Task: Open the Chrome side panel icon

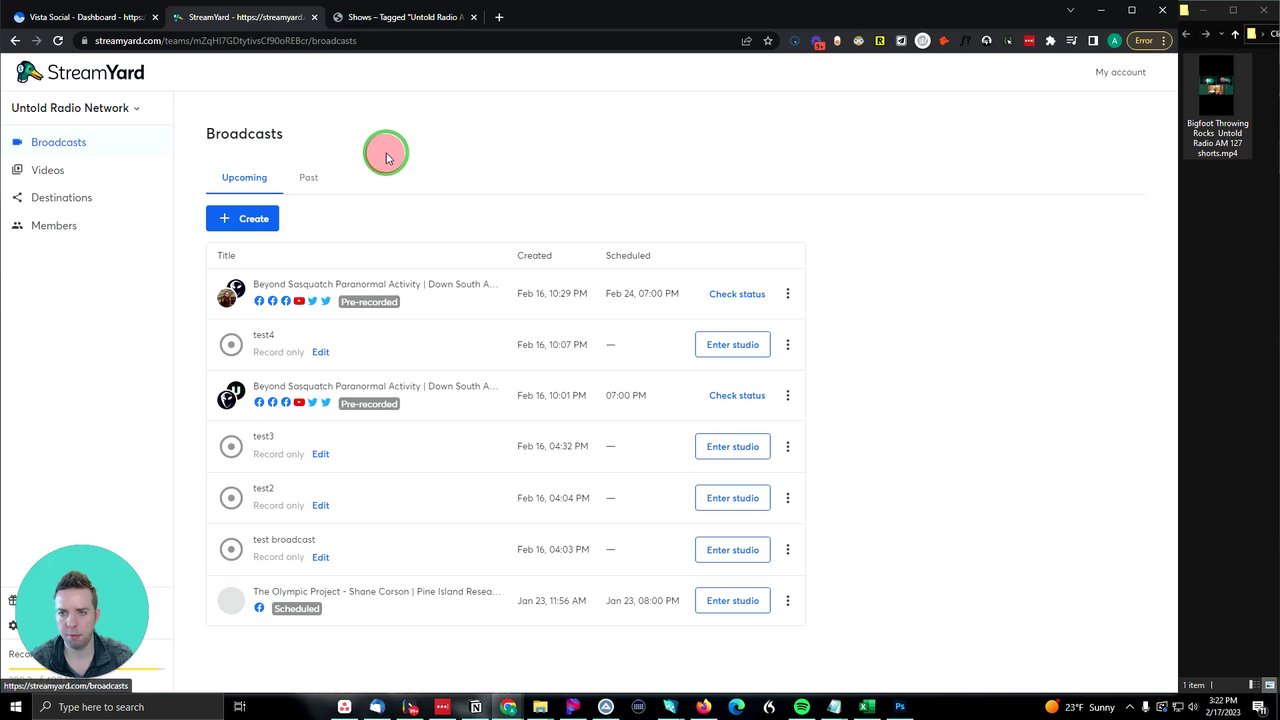Action: click(x=1093, y=41)
